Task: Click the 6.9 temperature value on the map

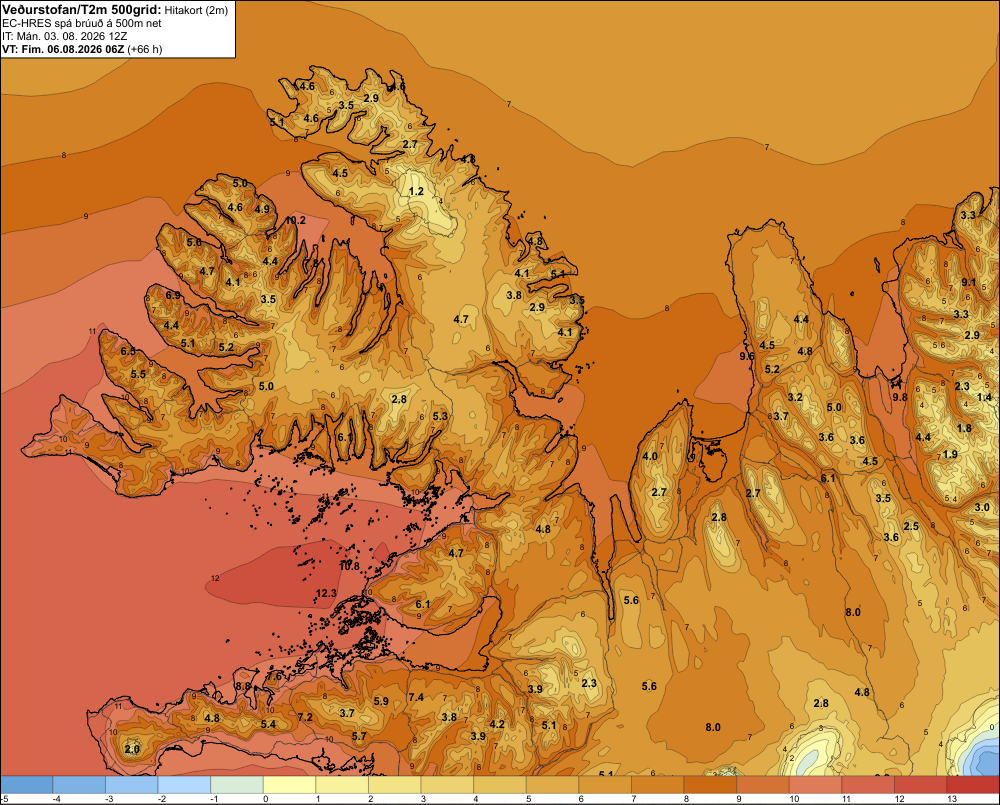Action: [x=173, y=295]
